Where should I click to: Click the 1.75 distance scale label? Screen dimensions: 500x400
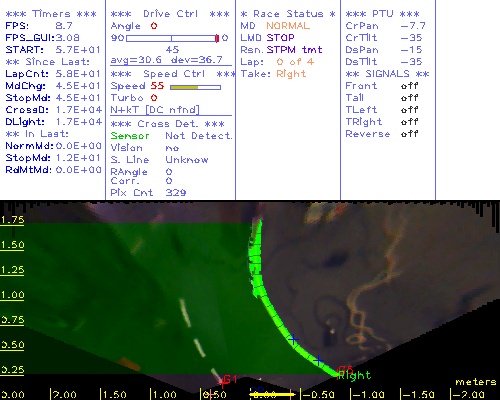[x=12, y=220]
